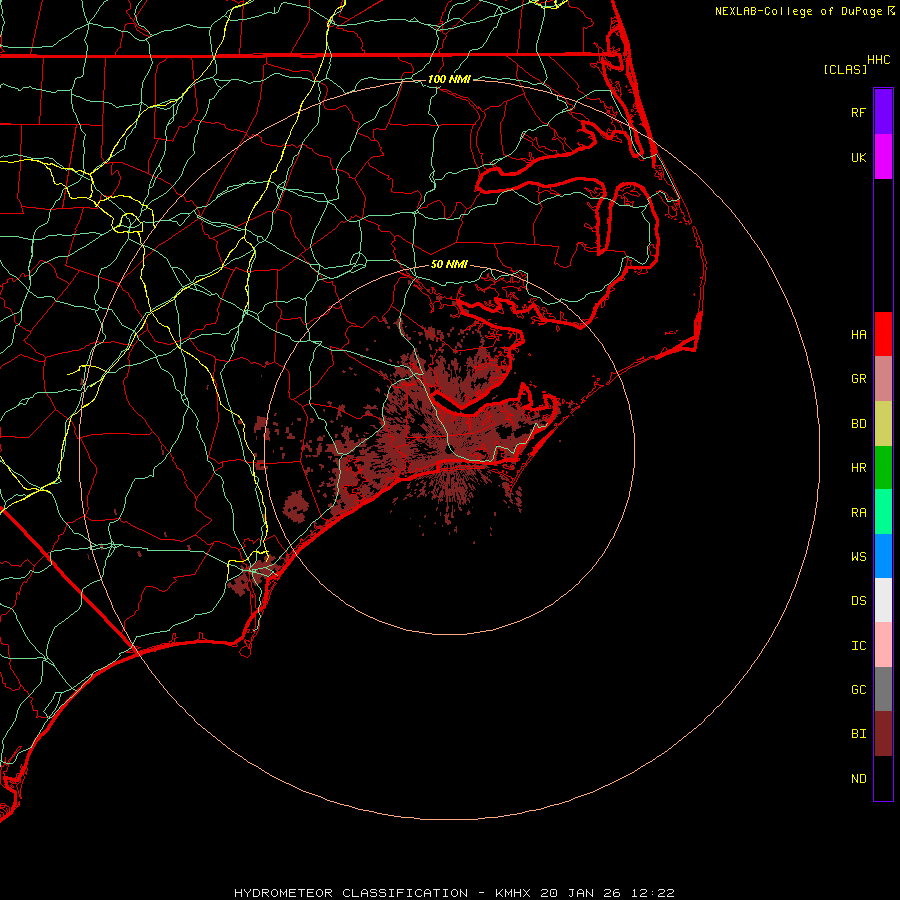Click the GR legend label
This screenshot has height=900, width=900.
[x=858, y=379]
